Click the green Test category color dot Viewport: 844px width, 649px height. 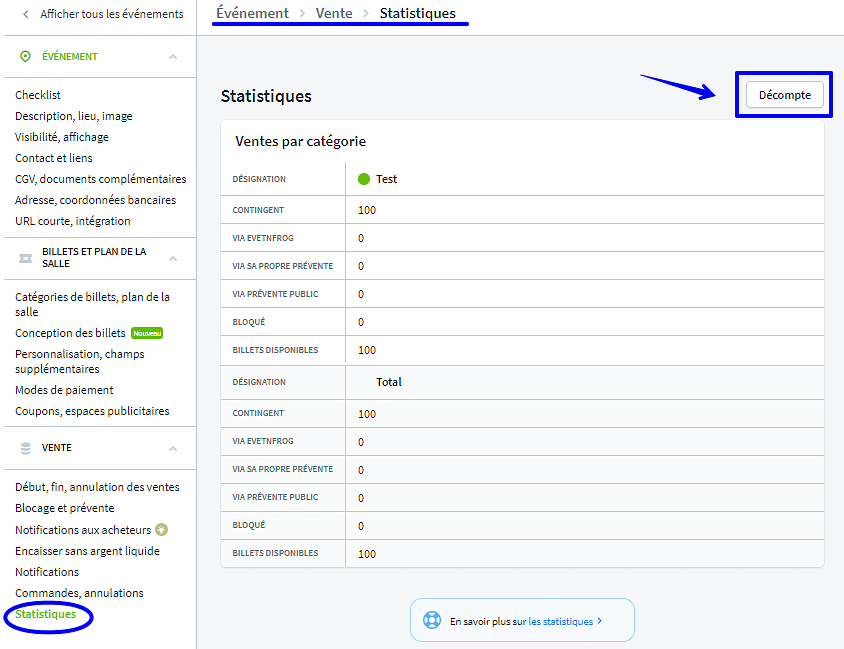(x=364, y=179)
